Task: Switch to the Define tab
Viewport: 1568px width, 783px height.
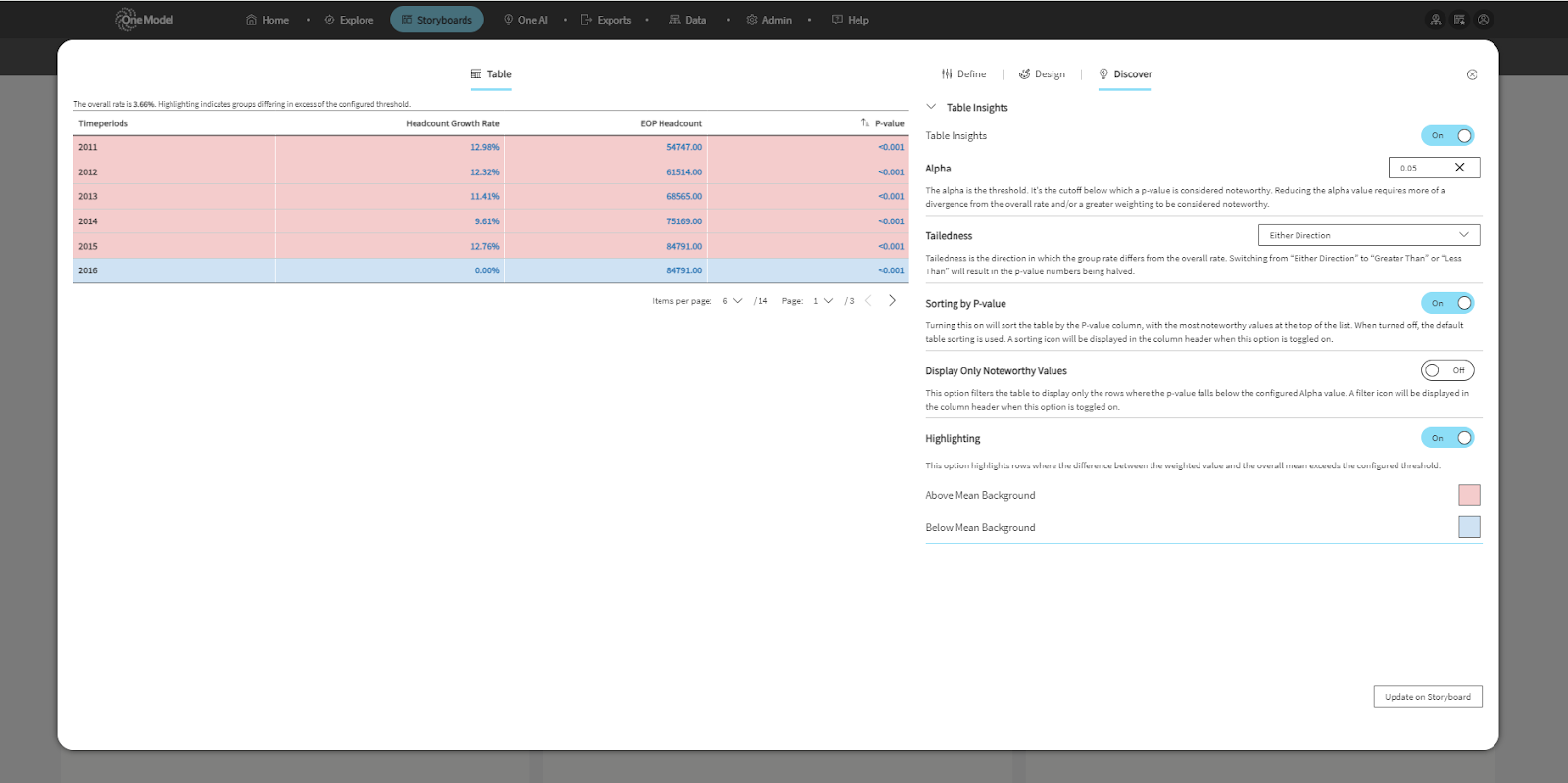Action: click(963, 74)
